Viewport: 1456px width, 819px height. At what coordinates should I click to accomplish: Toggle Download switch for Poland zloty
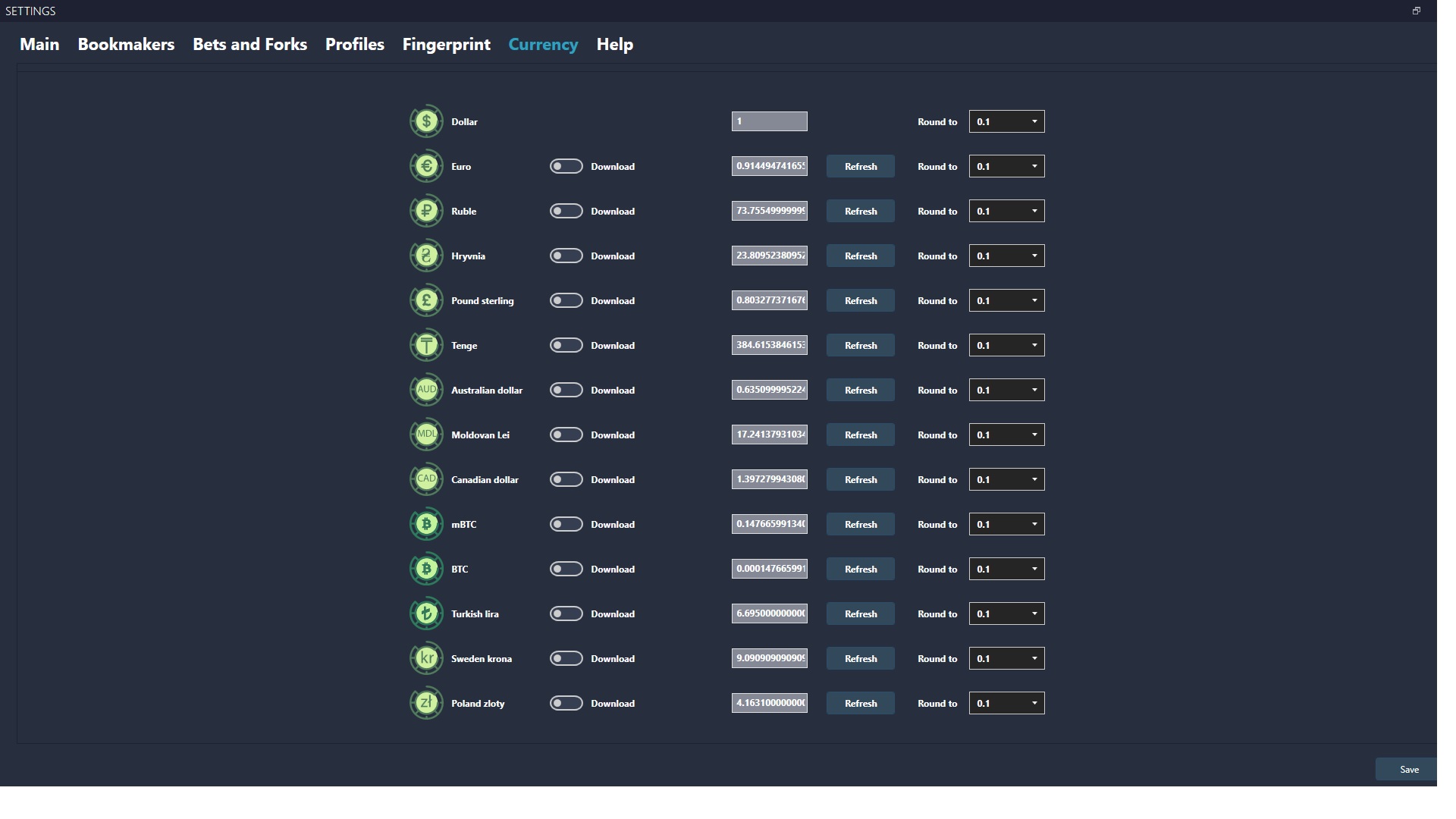(x=566, y=703)
